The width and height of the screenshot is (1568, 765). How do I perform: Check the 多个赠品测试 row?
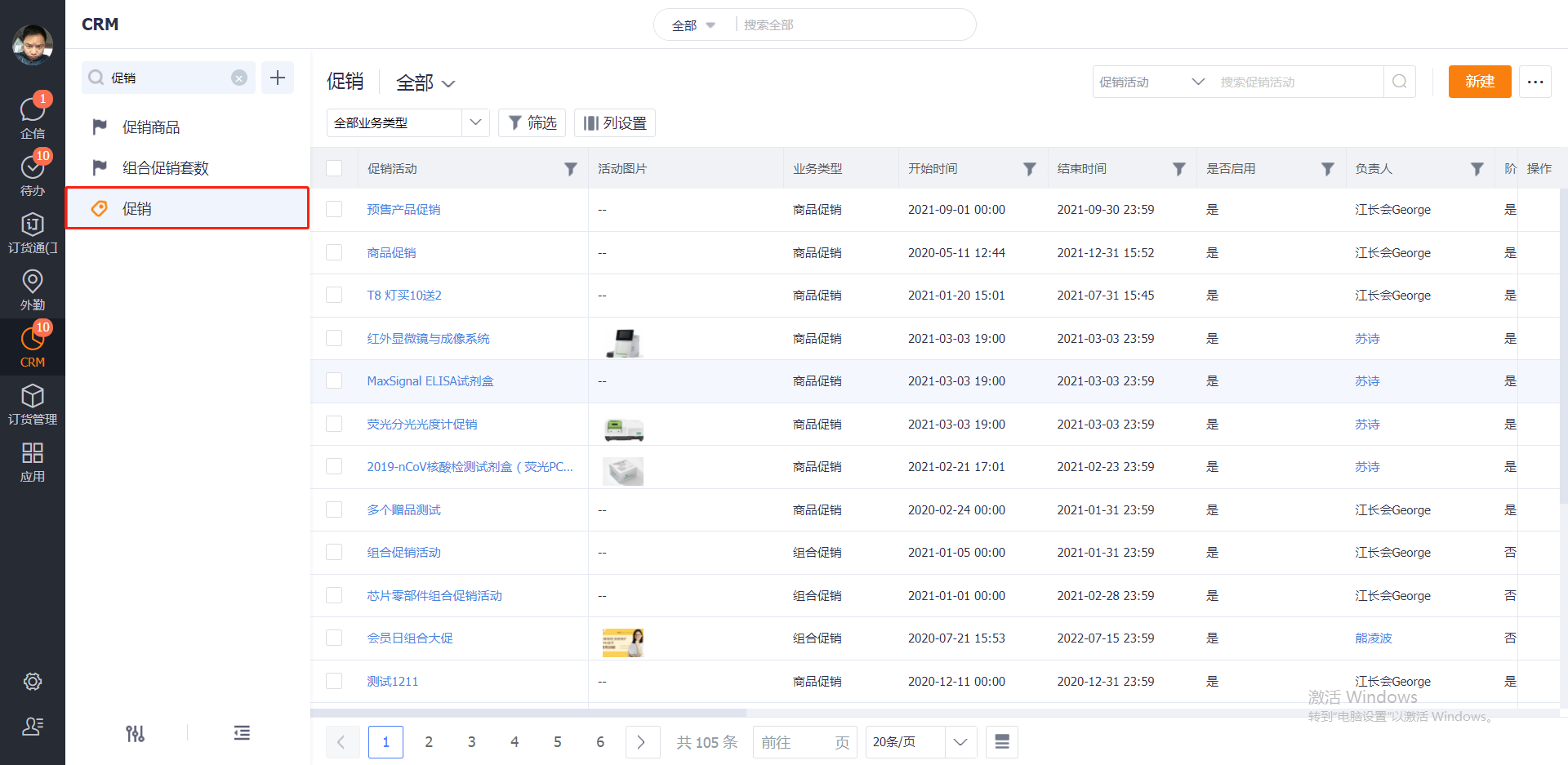click(334, 509)
